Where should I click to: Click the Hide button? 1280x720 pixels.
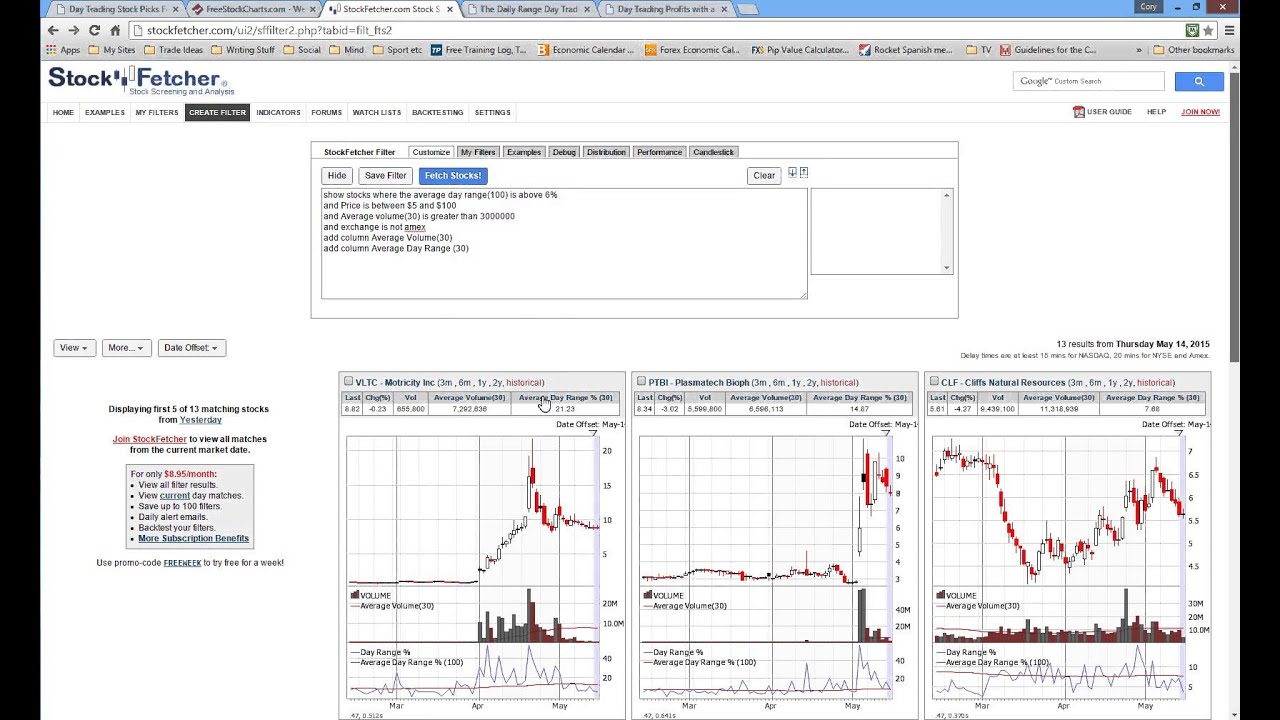pos(337,175)
